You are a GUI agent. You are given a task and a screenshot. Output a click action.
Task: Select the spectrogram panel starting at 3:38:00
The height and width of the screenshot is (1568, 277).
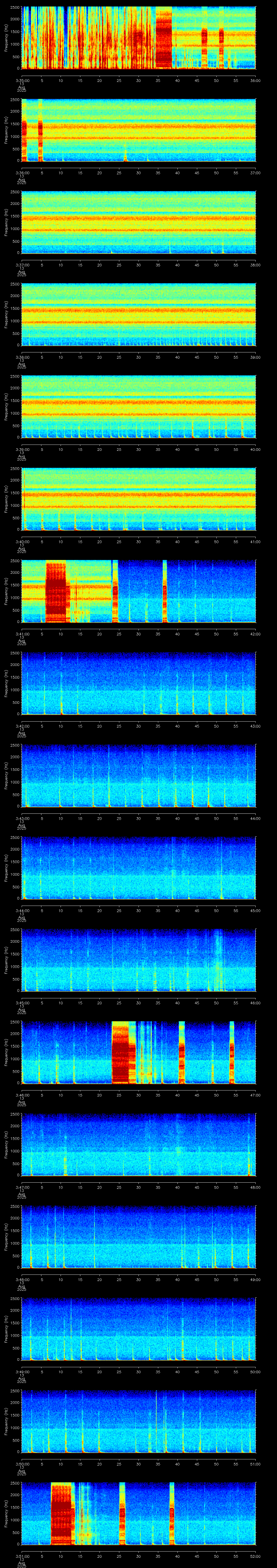click(x=139, y=315)
